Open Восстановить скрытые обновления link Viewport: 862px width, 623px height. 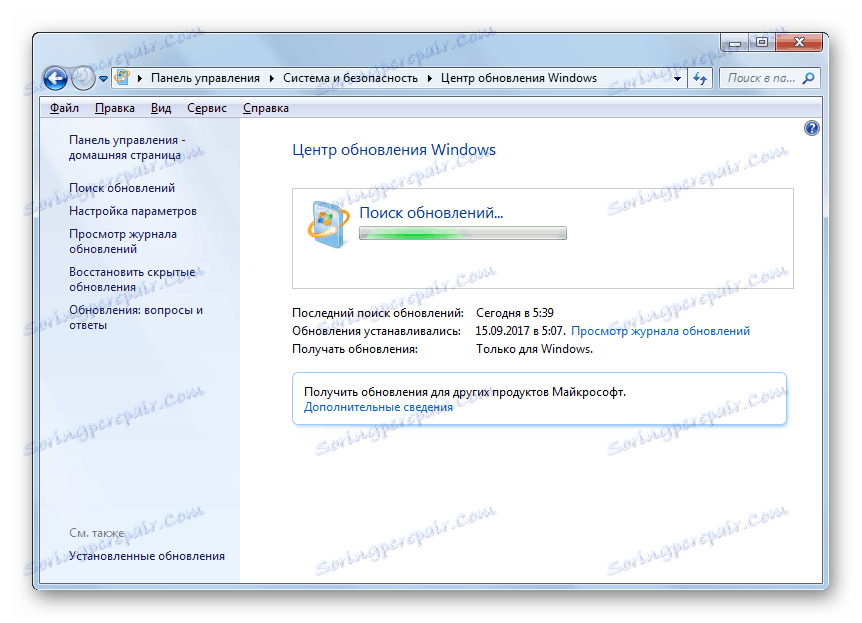[132, 279]
